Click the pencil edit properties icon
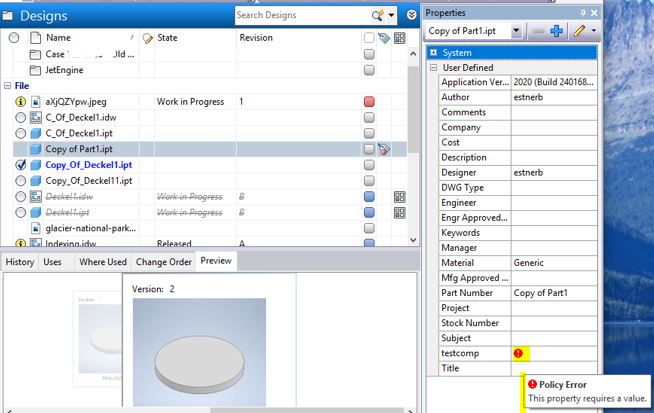Screen dimensions: 654x413 click(579, 30)
